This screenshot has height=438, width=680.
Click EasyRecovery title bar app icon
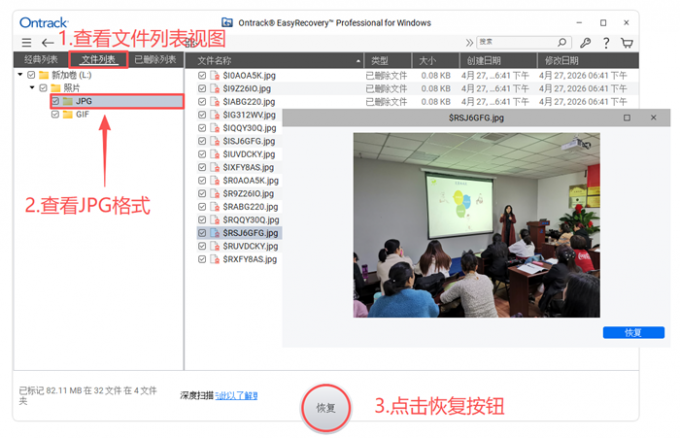(x=227, y=23)
